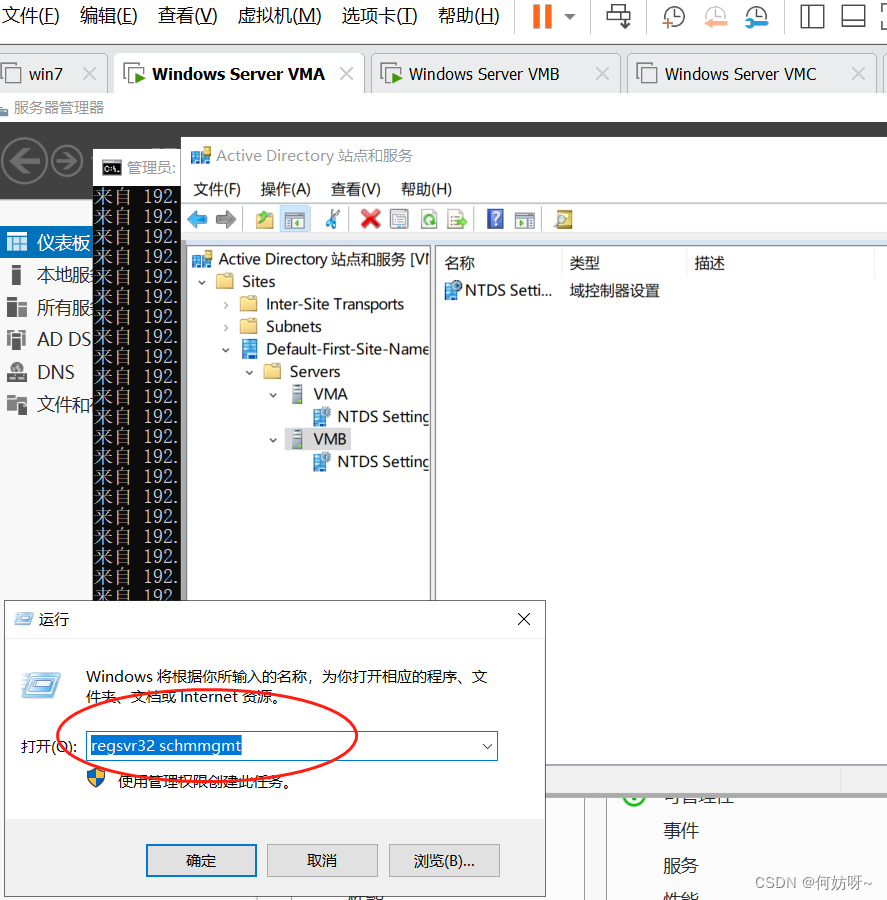Take a VMware snapshot with clock-plus icon
This screenshot has height=900, width=887.
point(674,17)
